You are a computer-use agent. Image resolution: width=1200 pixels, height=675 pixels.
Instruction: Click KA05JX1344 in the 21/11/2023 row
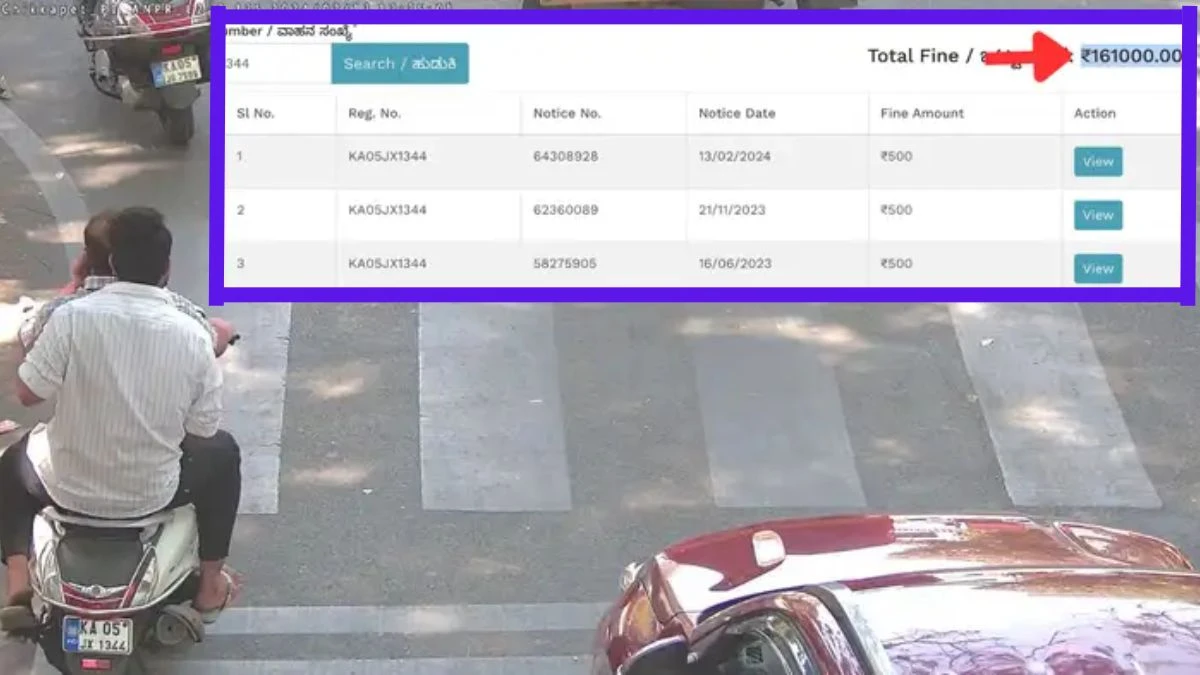[388, 210]
